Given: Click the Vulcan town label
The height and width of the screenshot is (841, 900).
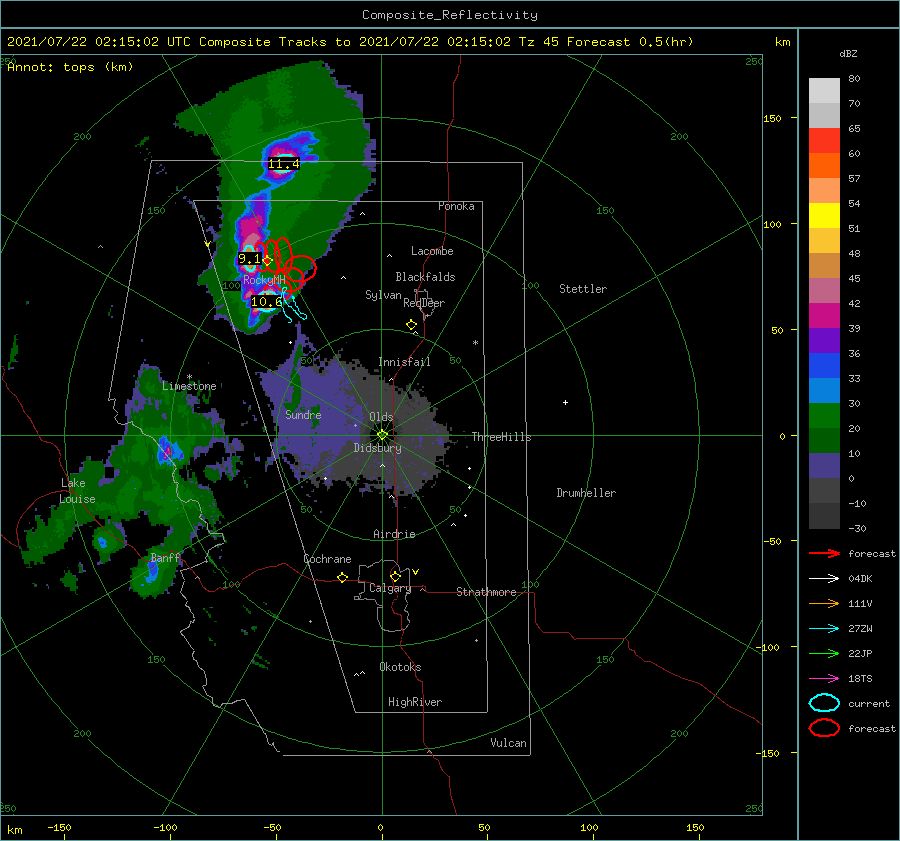Looking at the screenshot, I should (x=508, y=743).
